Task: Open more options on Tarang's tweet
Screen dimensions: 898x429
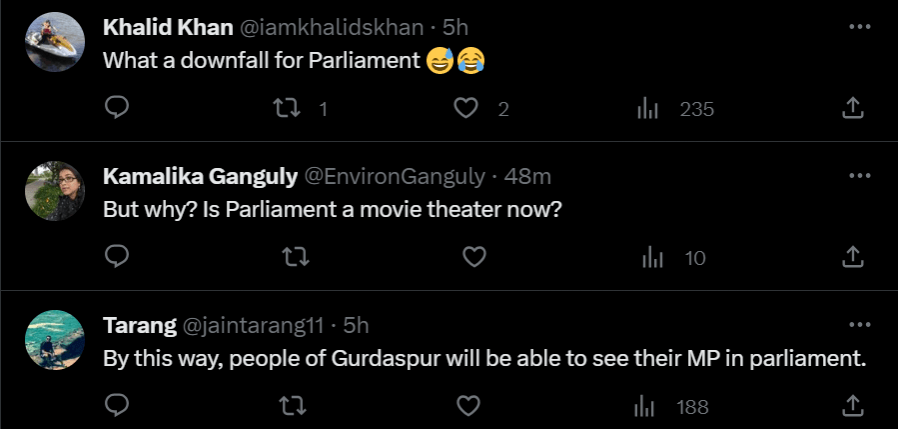Action: pos(859,325)
